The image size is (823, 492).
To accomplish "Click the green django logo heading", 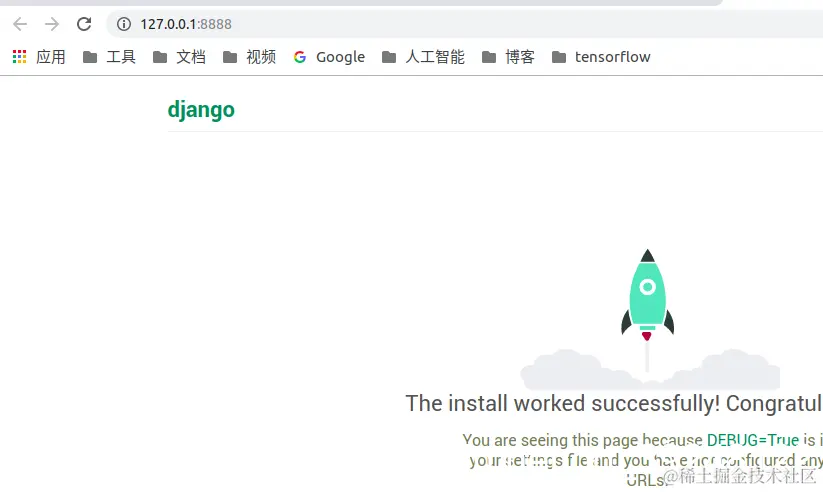I will (x=201, y=110).
